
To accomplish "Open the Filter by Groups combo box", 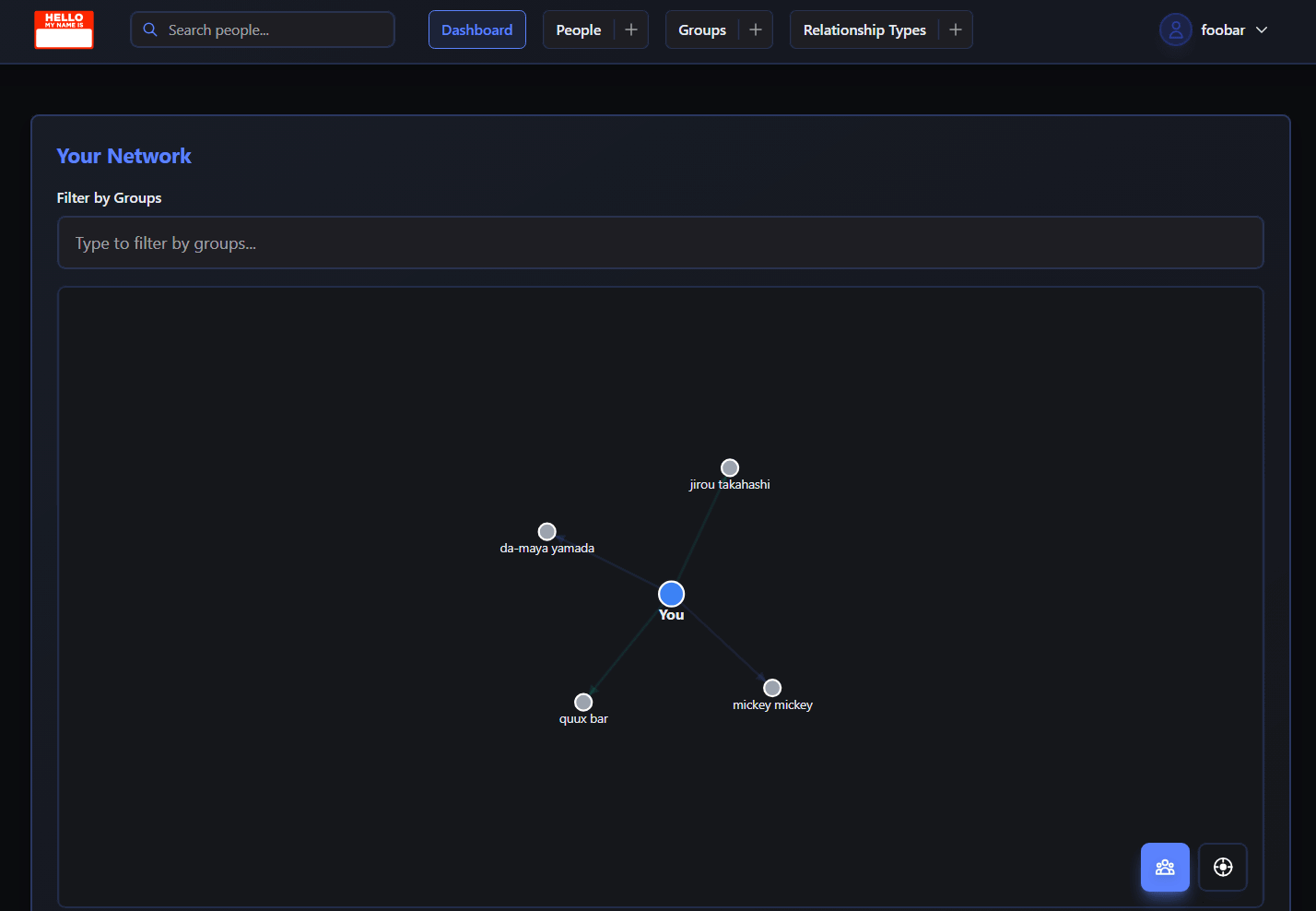I will coord(660,243).
